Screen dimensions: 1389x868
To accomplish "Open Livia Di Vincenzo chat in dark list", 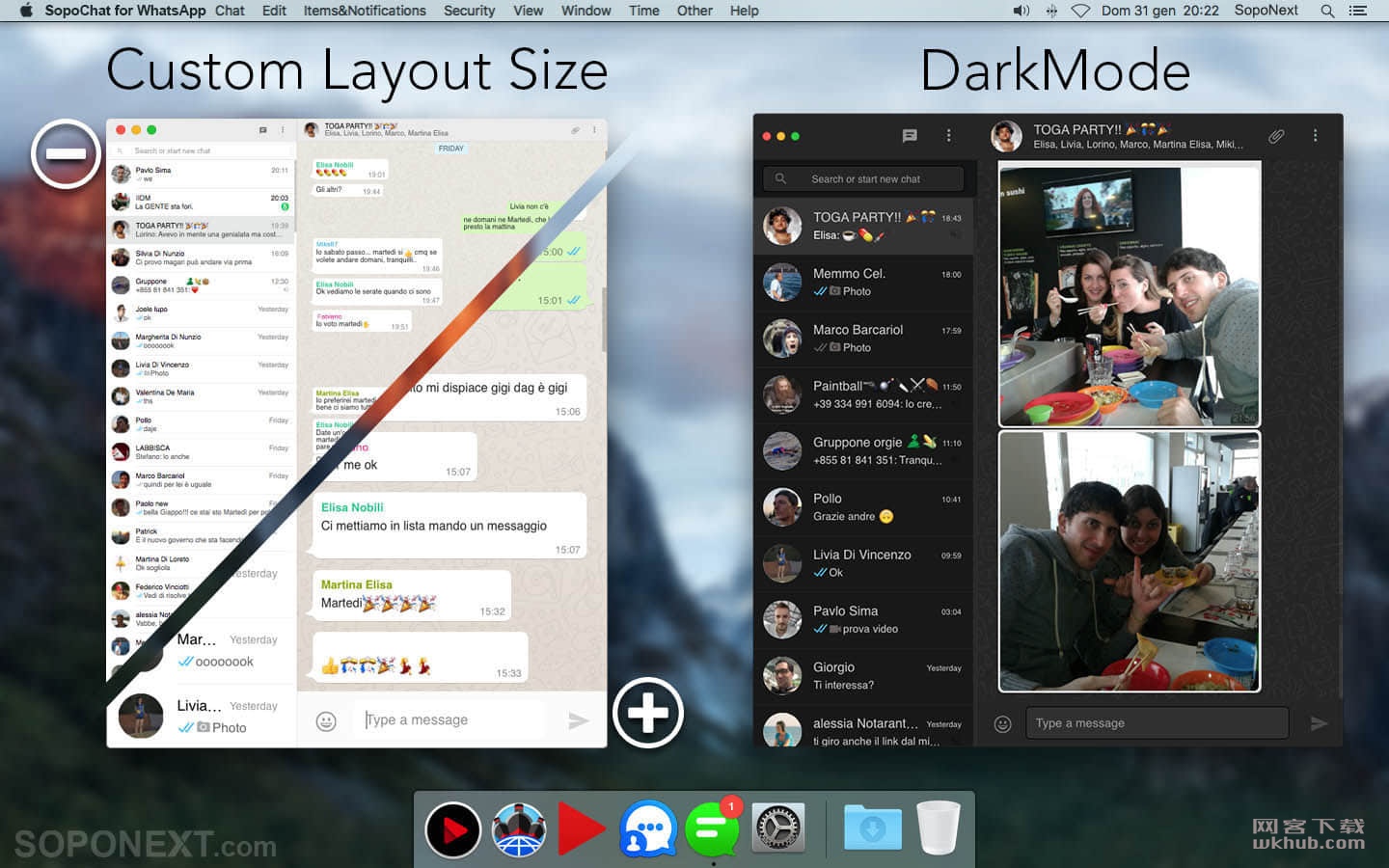I will (863, 563).
